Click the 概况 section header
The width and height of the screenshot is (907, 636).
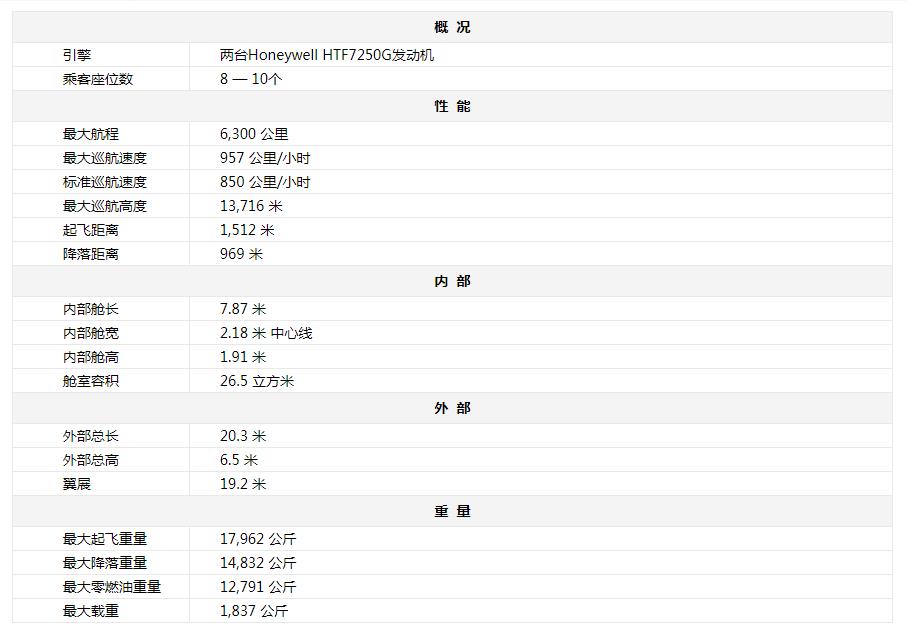click(x=452, y=27)
